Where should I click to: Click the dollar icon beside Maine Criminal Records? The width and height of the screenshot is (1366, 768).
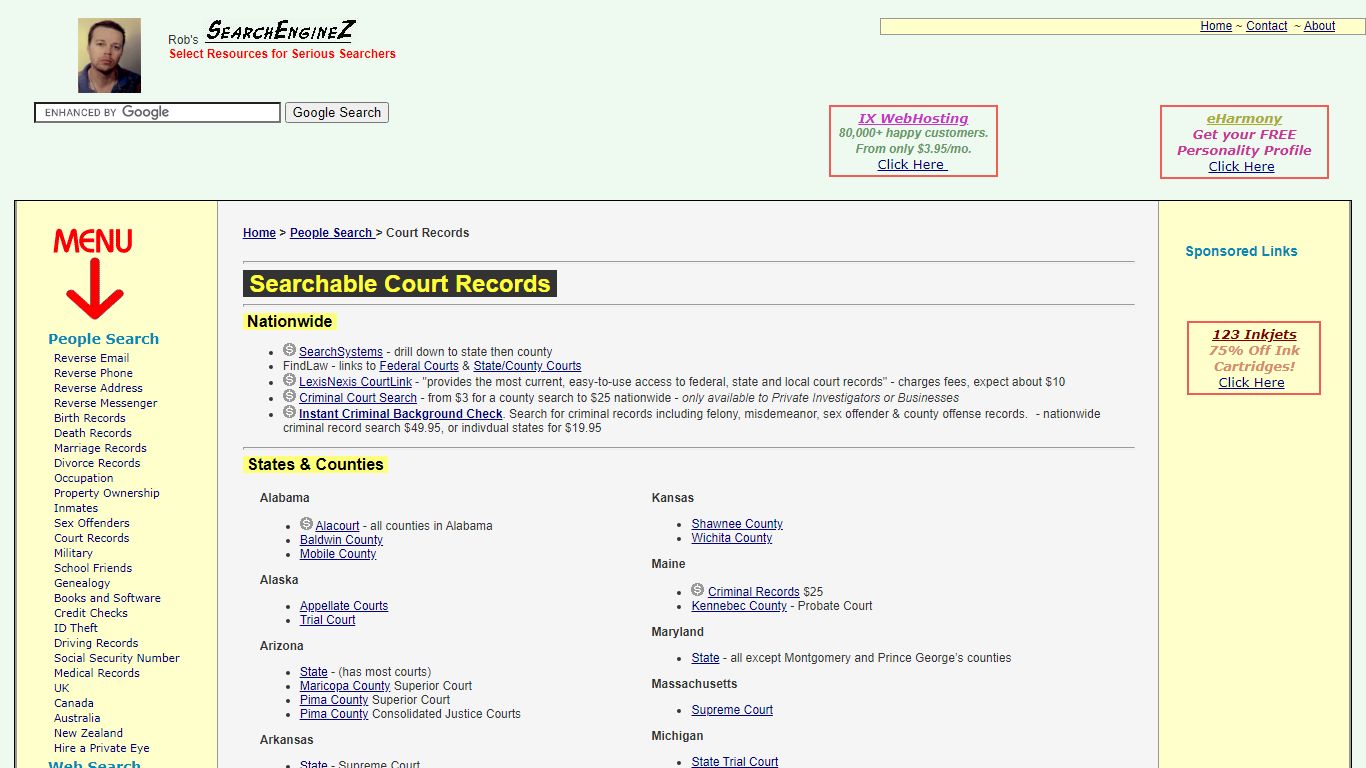(698, 590)
